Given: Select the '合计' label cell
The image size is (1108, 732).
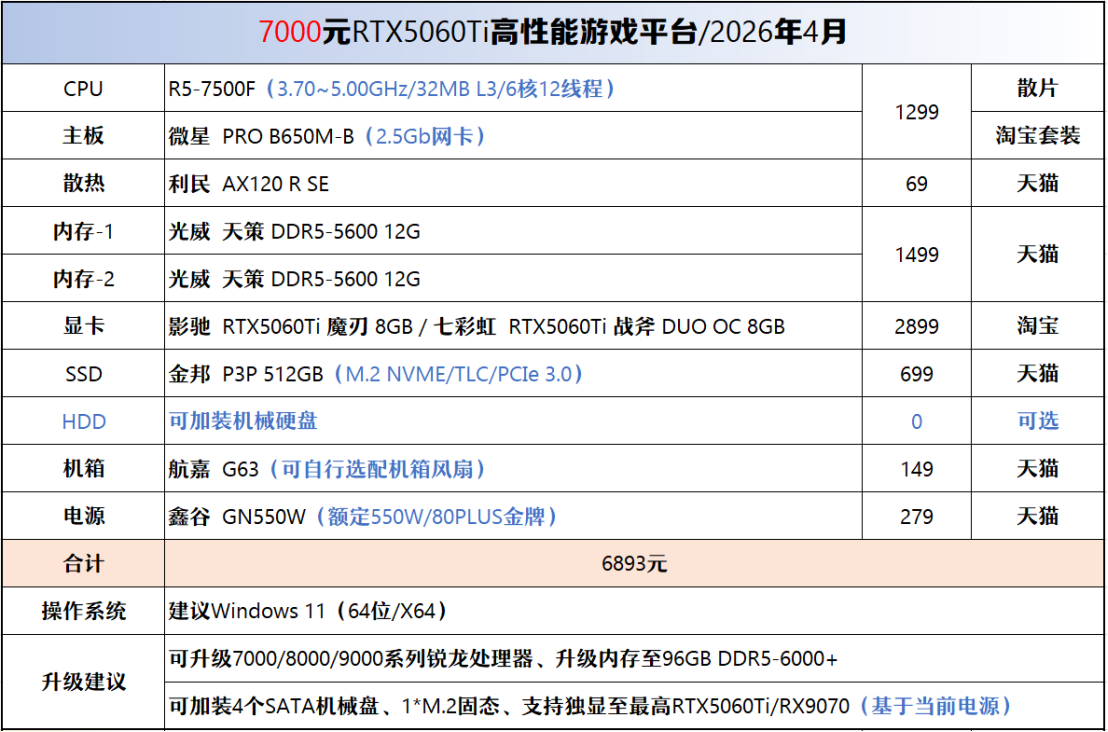Looking at the screenshot, I should click(83, 563).
